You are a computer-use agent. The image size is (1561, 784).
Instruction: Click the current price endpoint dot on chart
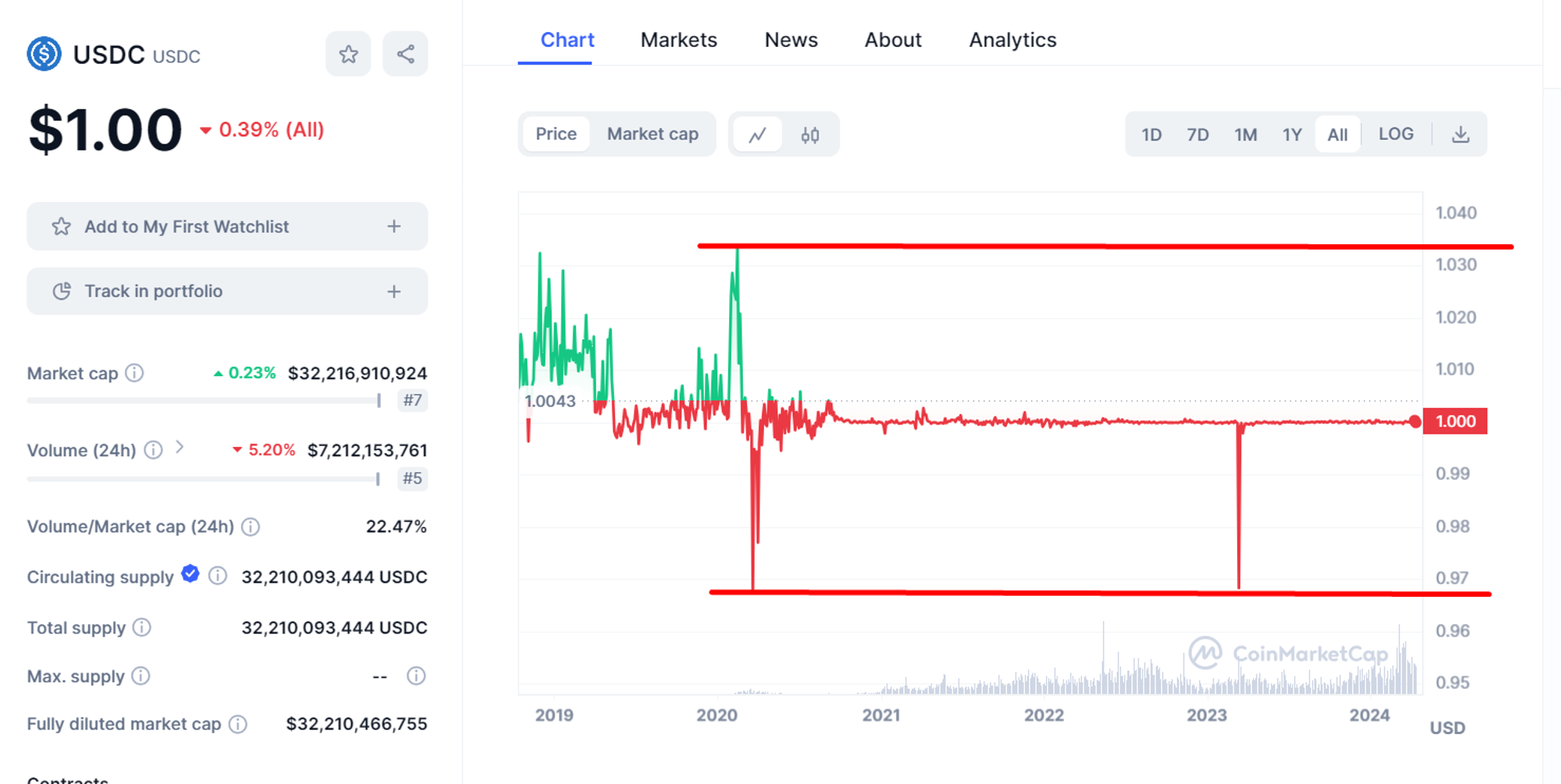pyautogui.click(x=1415, y=421)
